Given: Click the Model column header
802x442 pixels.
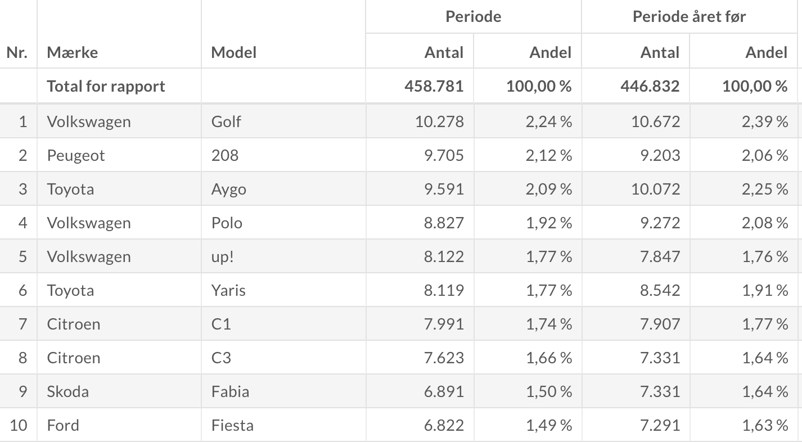Looking at the screenshot, I should point(233,52).
